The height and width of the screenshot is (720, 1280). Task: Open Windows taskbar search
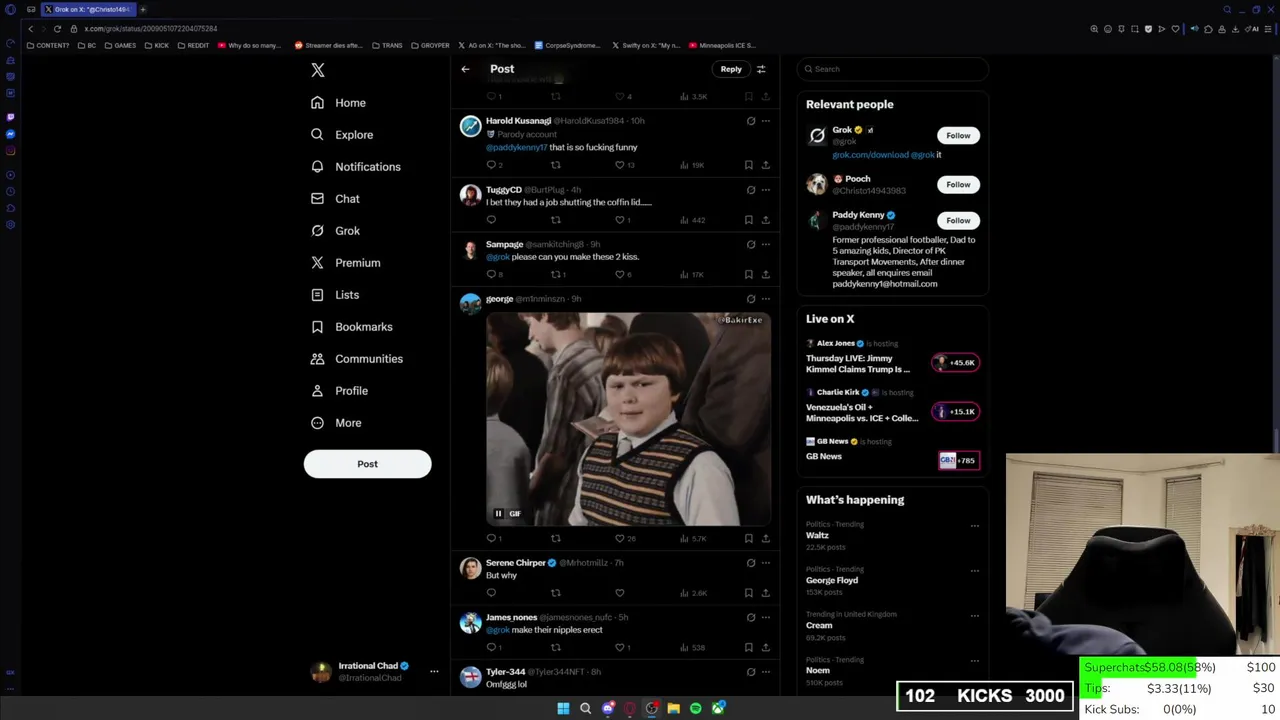click(x=585, y=708)
